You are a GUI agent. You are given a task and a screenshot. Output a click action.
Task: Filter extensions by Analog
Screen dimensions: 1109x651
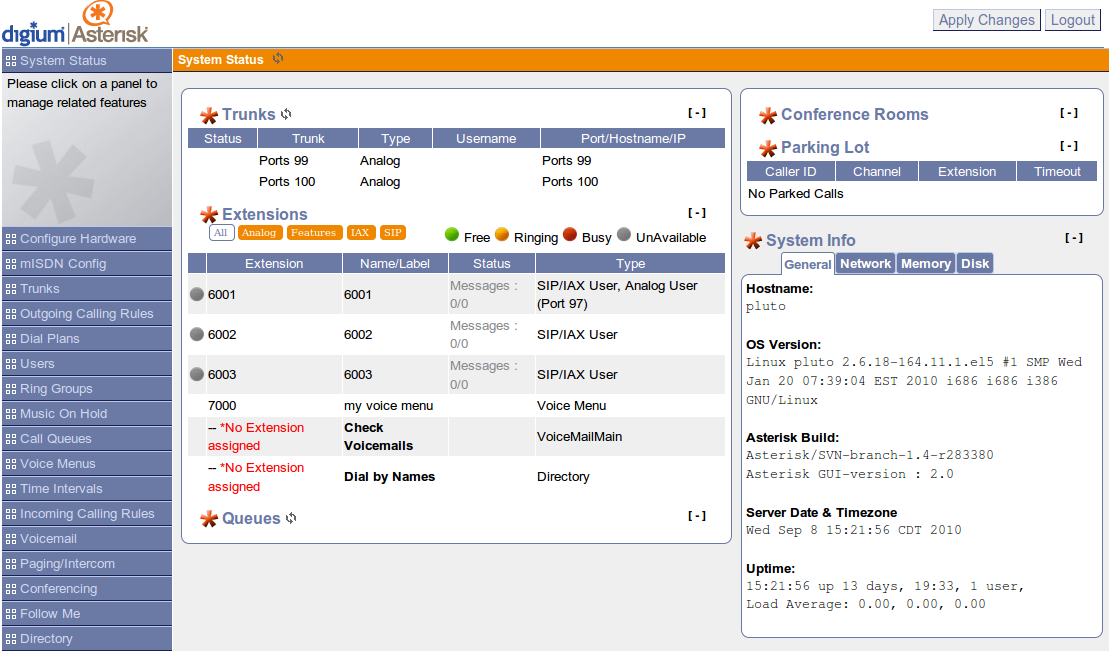(x=260, y=233)
